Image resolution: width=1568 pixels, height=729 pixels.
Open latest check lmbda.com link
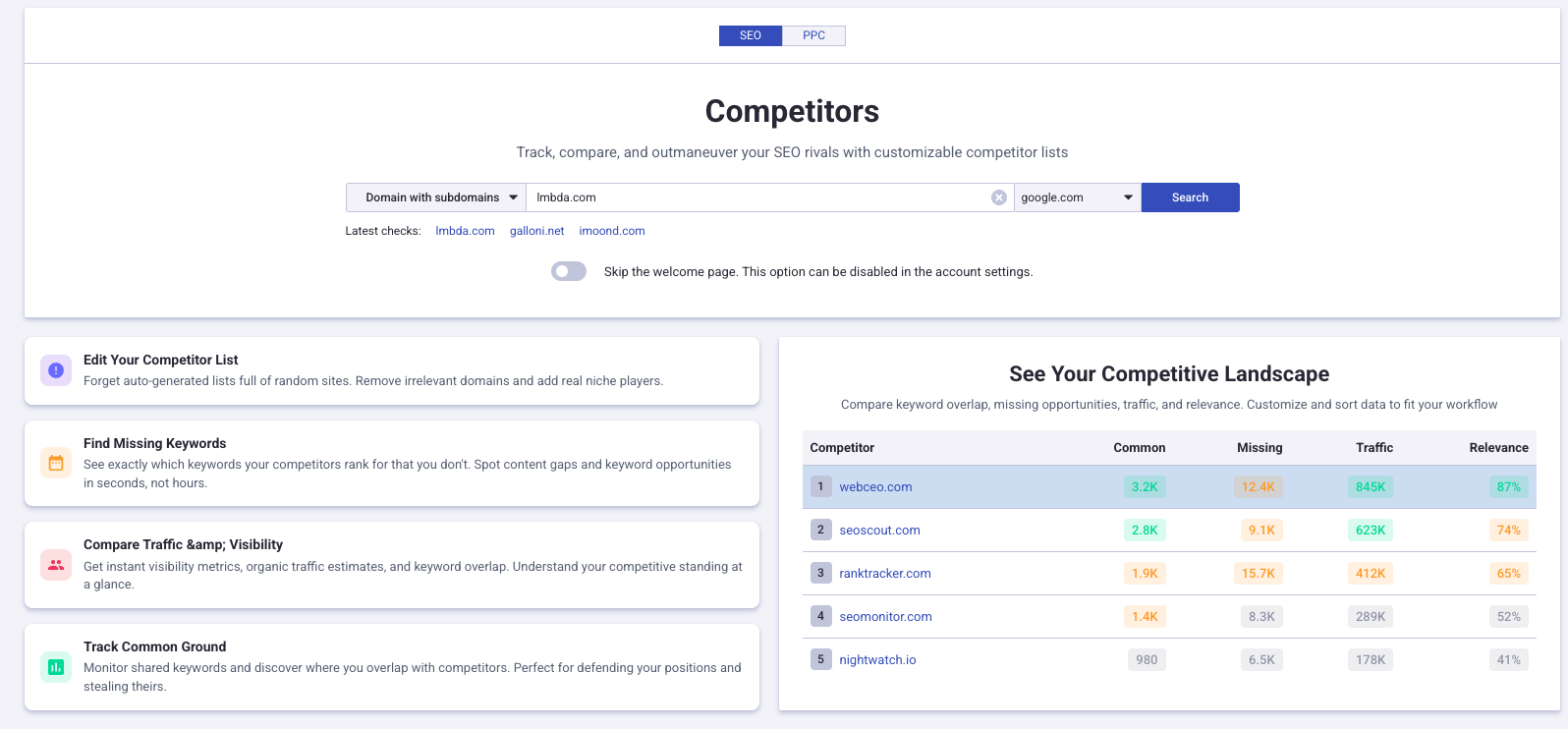click(x=466, y=231)
